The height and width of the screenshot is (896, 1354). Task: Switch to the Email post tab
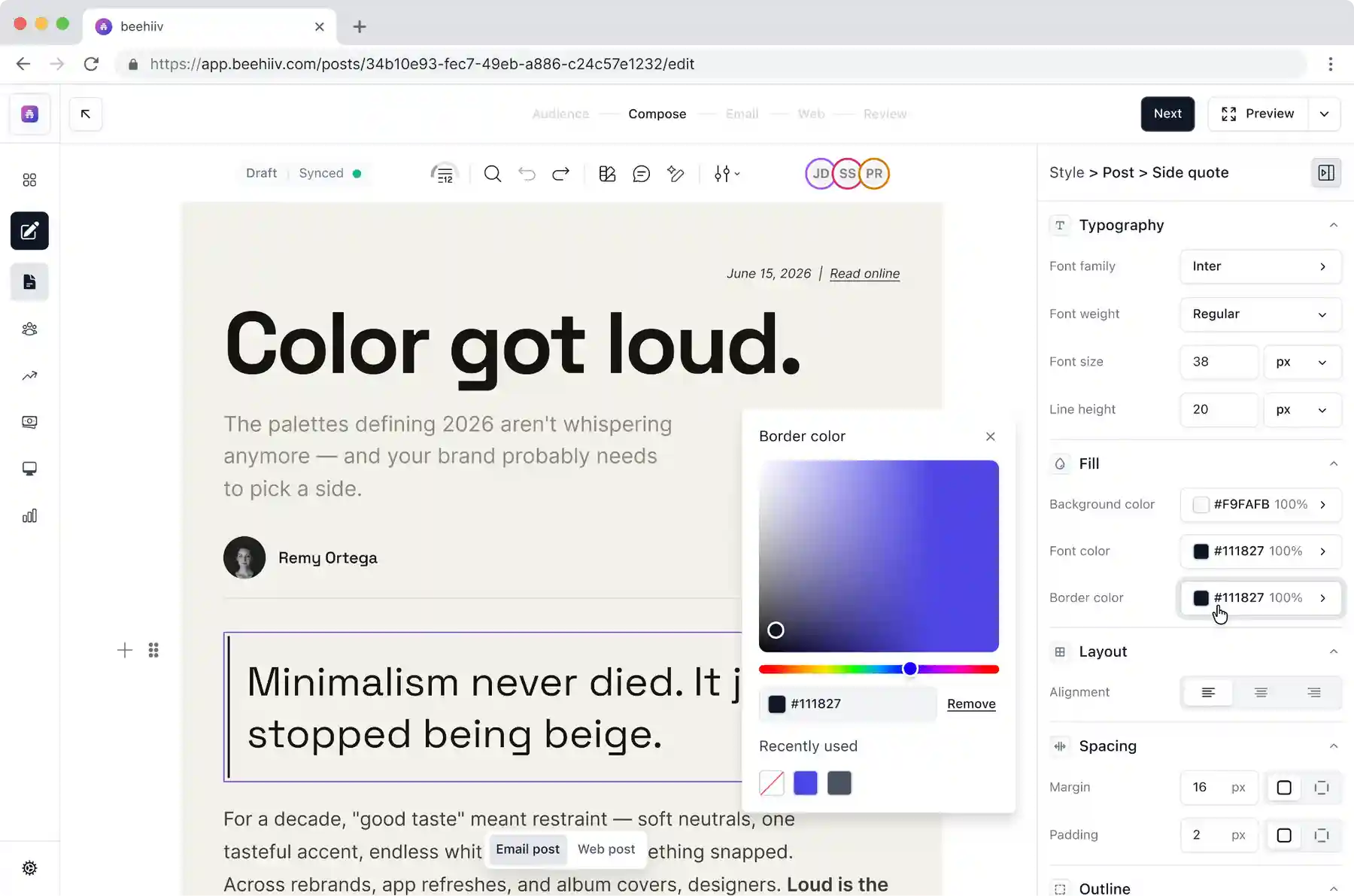(527, 849)
